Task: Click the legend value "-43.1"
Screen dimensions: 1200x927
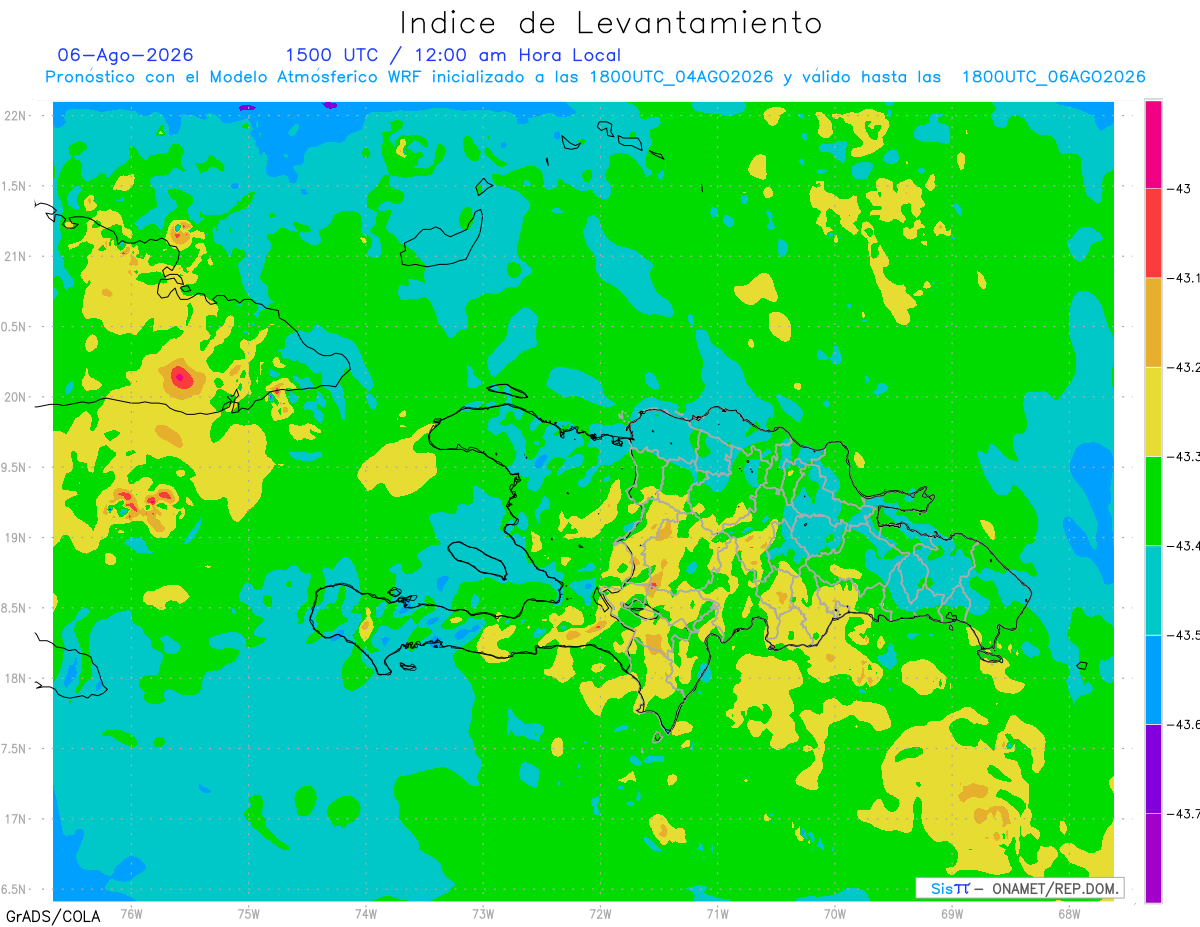Action: pyautogui.click(x=1184, y=278)
